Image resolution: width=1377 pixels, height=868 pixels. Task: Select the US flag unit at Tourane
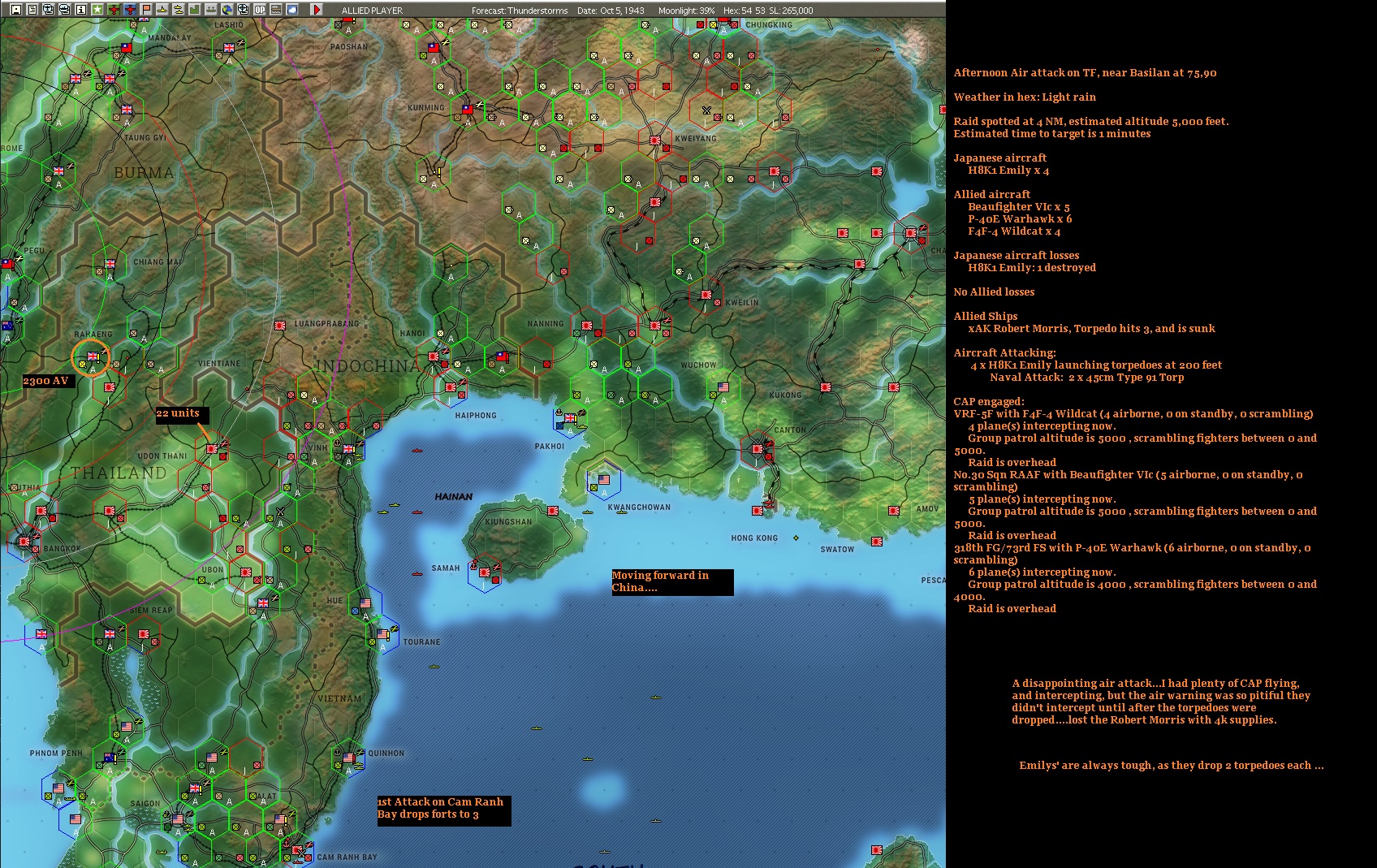tap(382, 634)
